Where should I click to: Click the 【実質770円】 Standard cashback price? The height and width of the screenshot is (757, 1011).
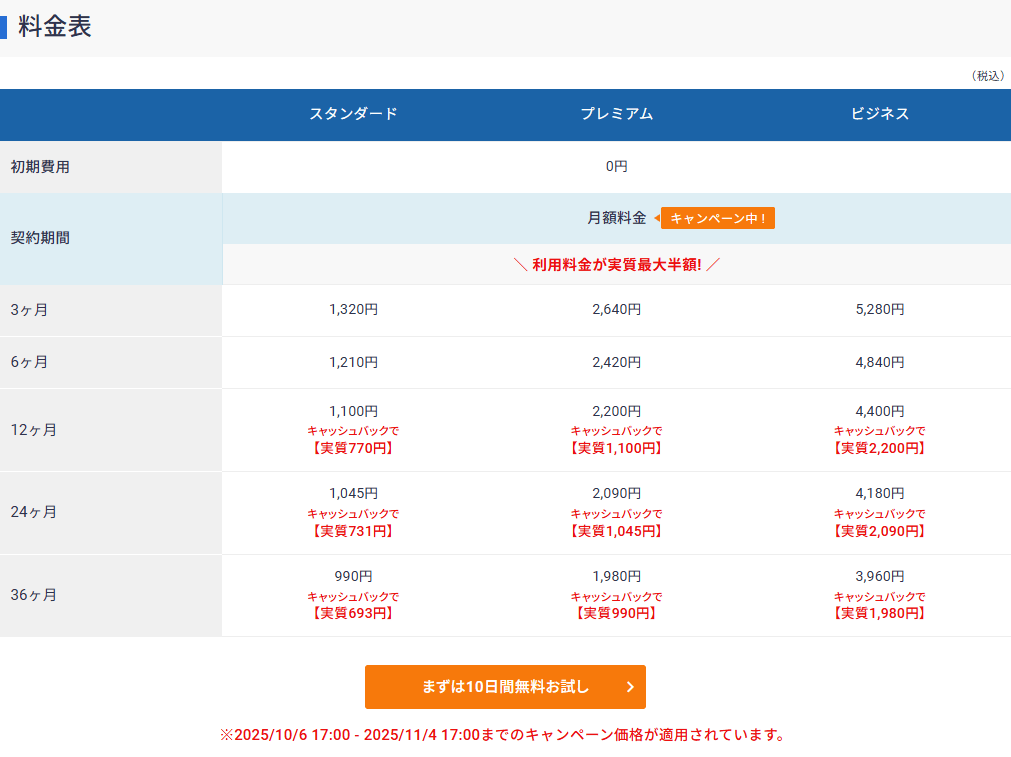coord(353,448)
